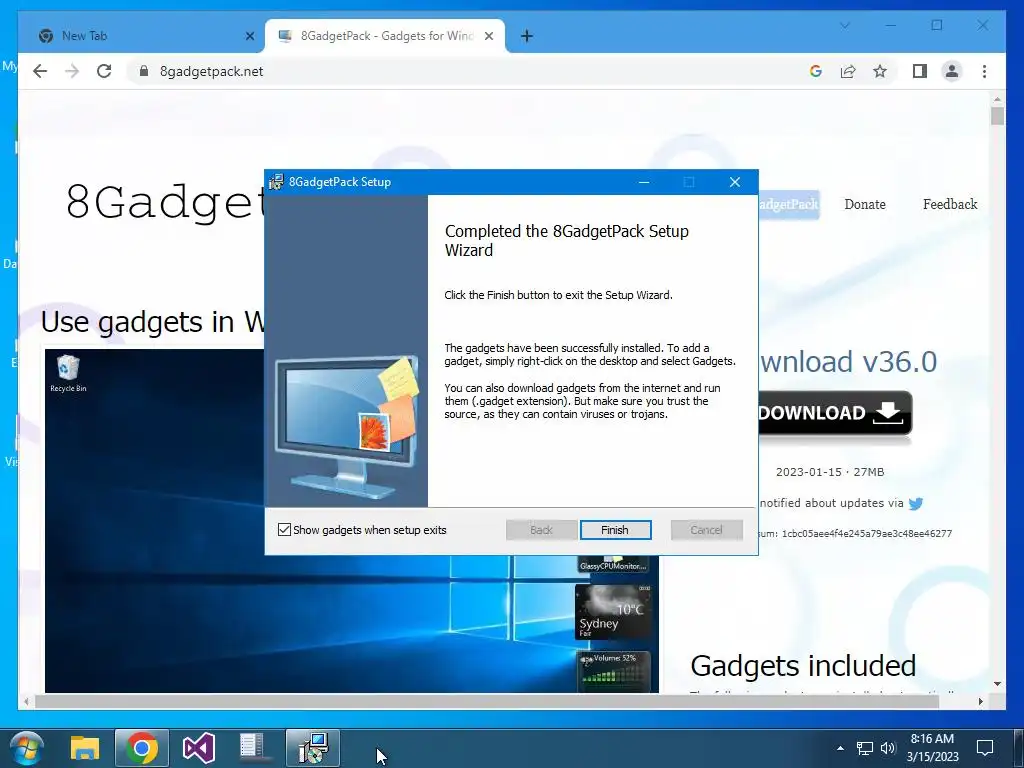Image resolution: width=1024 pixels, height=768 pixels.
Task: Open the Donate page link
Action: 865,204
